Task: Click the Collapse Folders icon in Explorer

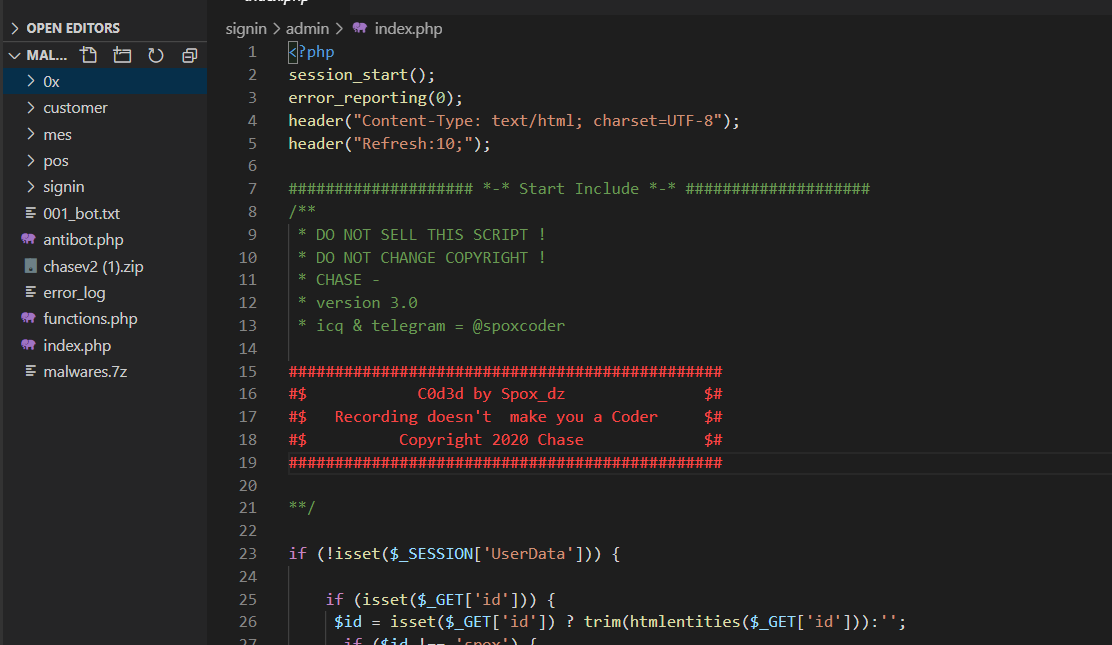Action: (x=189, y=55)
